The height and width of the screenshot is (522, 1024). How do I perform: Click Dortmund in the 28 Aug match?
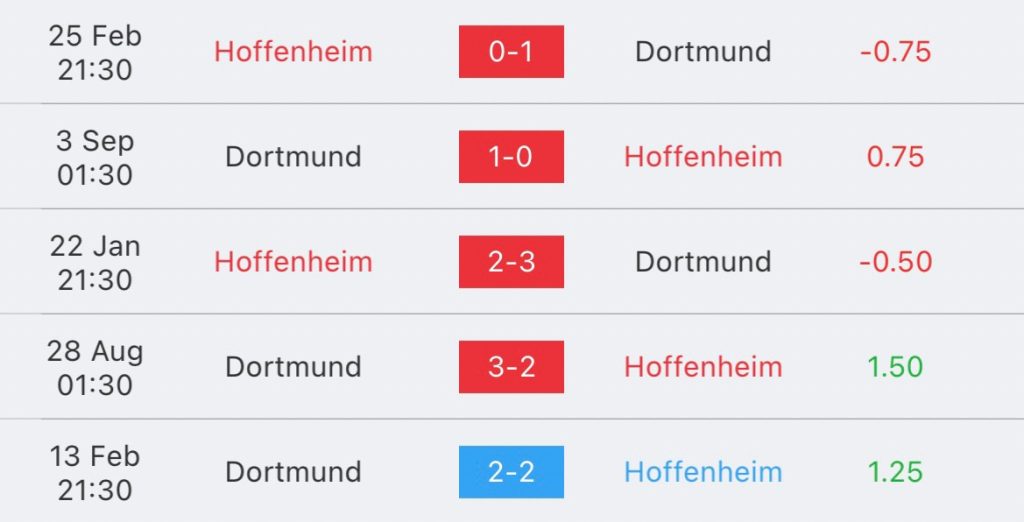coord(293,367)
